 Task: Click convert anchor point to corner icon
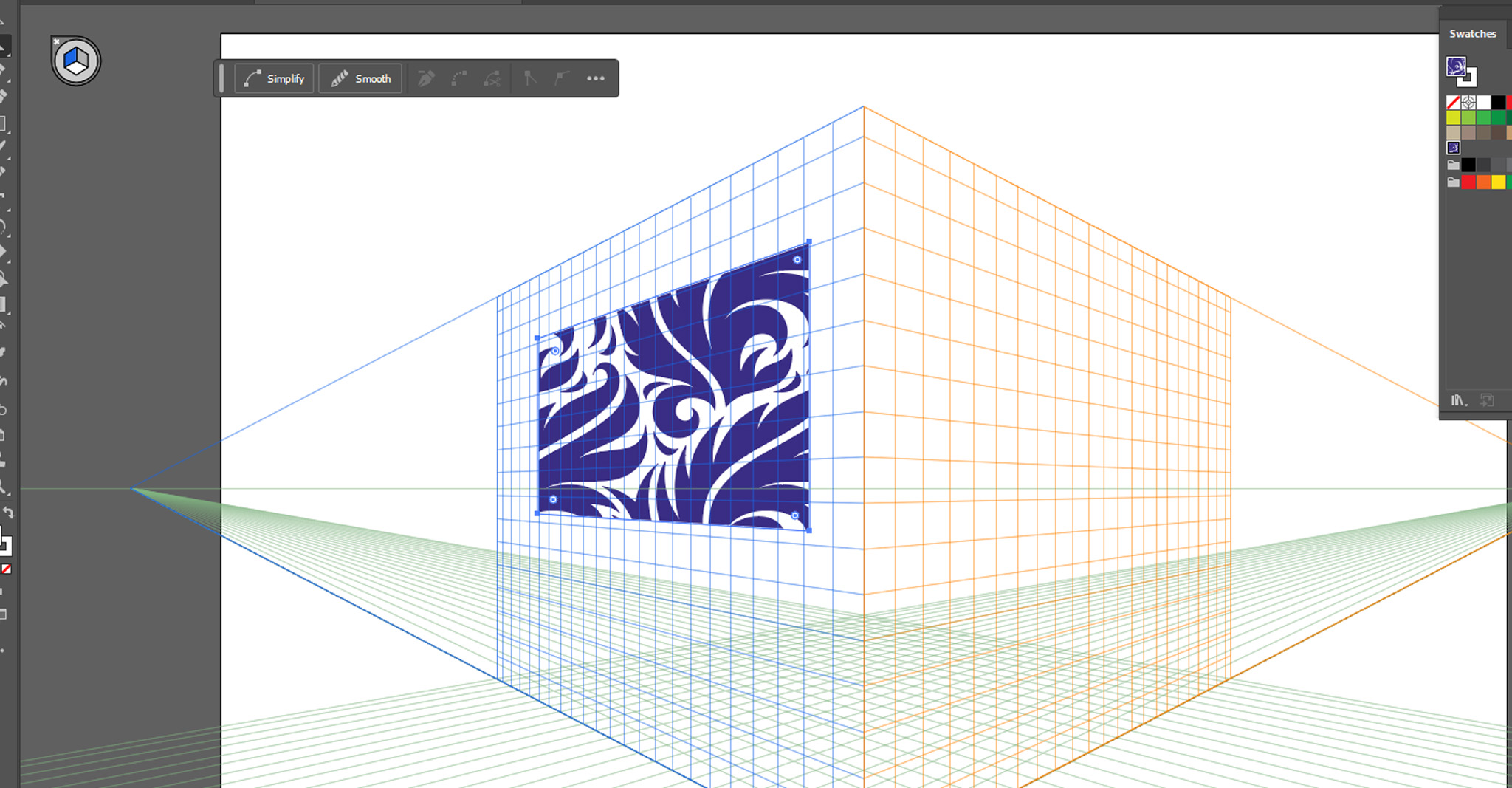coord(529,78)
